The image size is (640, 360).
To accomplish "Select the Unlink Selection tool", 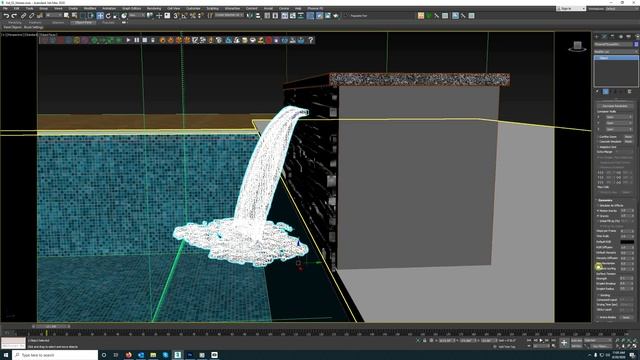I will coord(31,16).
